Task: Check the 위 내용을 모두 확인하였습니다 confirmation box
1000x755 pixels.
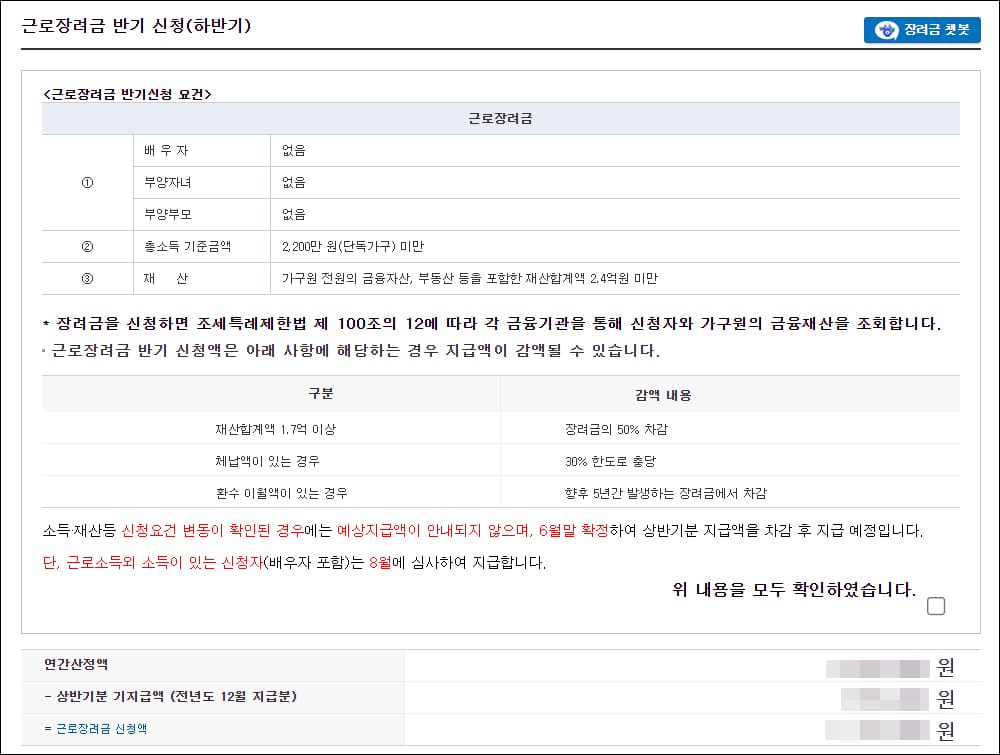Action: click(936, 607)
